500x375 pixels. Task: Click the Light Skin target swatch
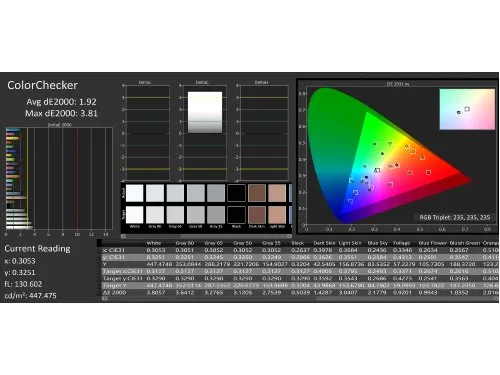click(277, 215)
